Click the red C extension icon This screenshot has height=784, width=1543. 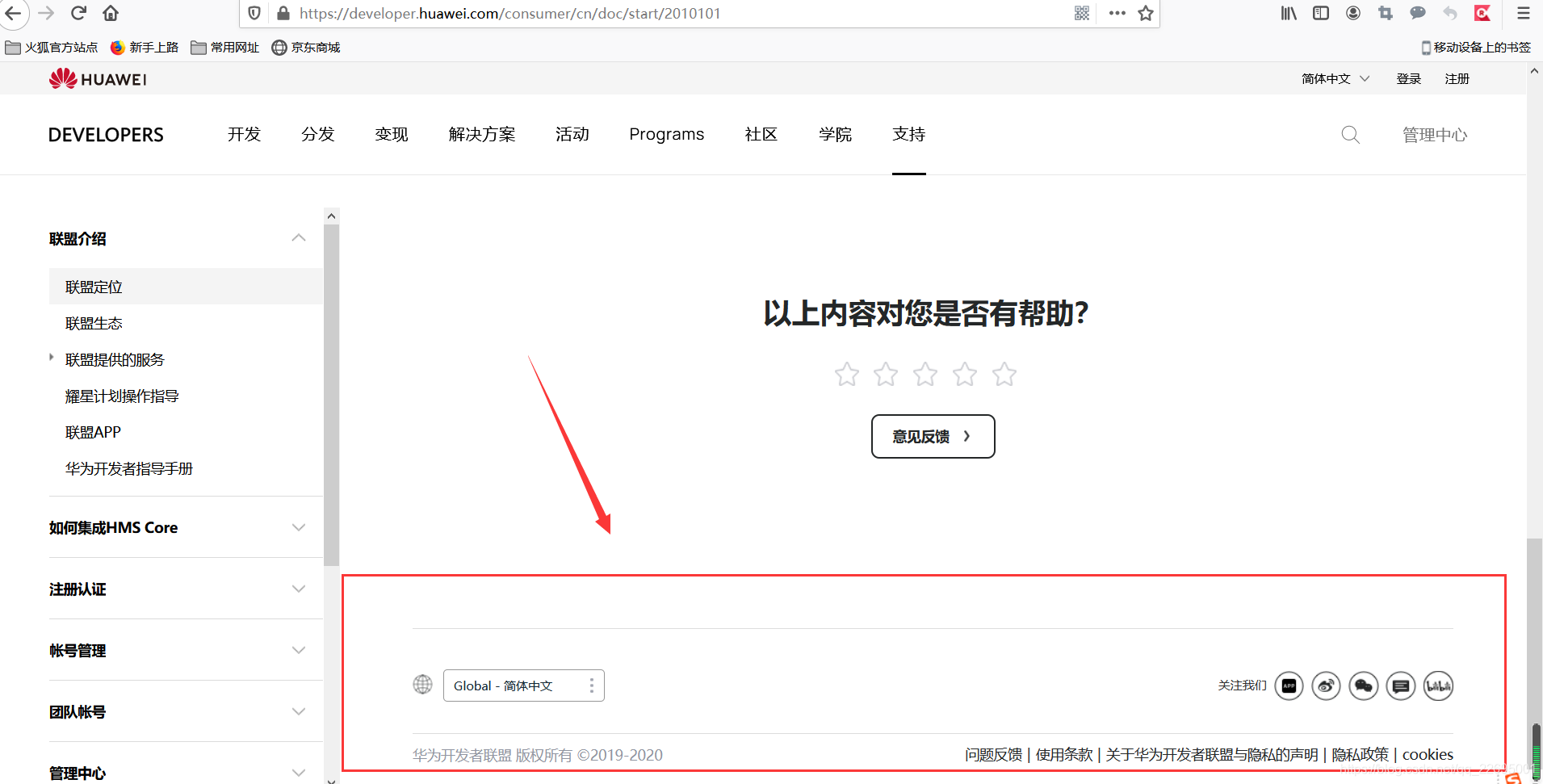click(x=1482, y=13)
